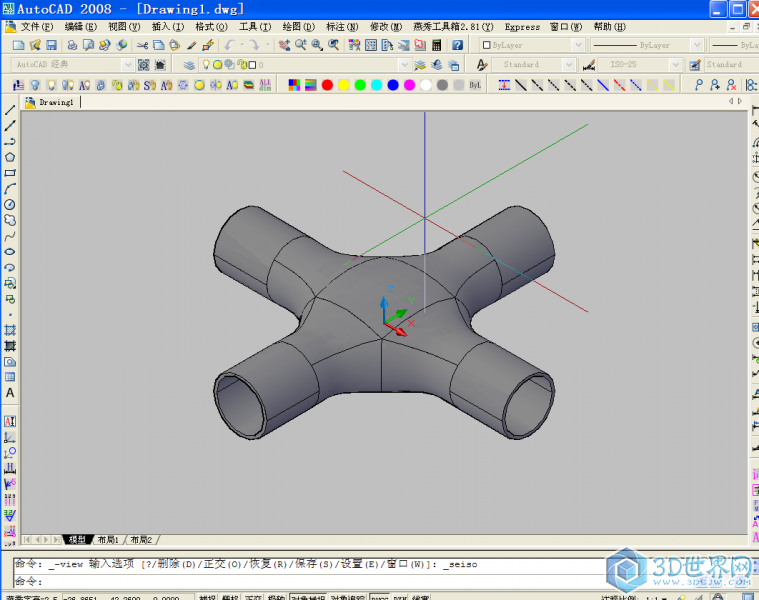
Task: Toggle layer 0 lock padlock icon
Action: coord(241,64)
